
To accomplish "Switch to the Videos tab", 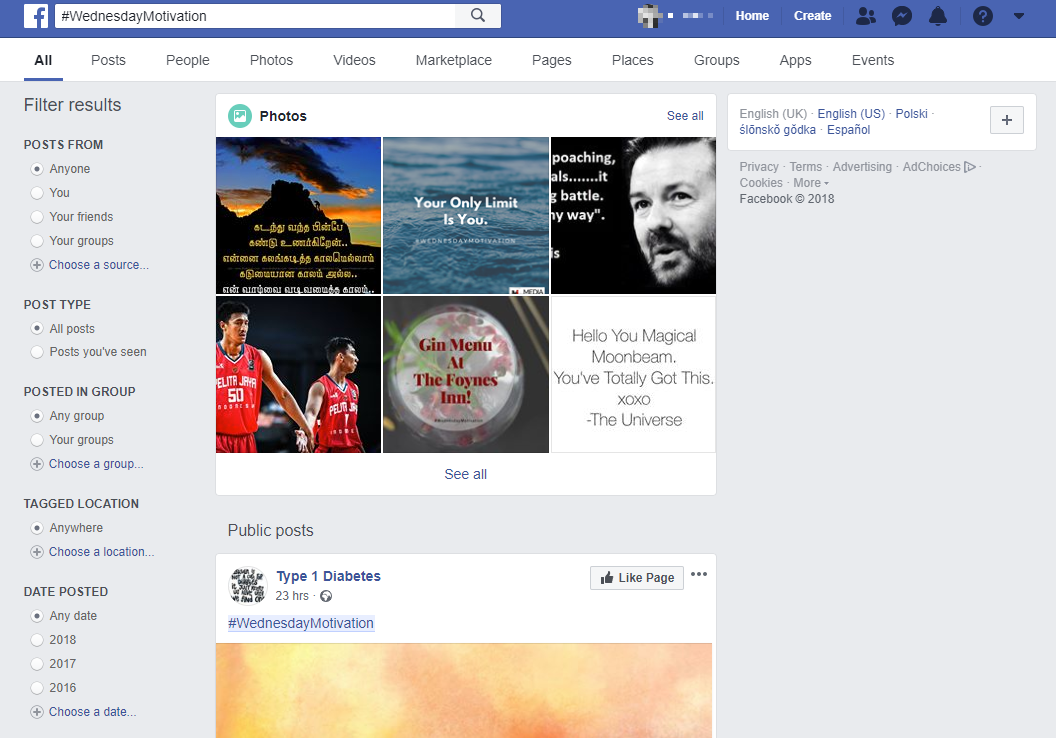I will pyautogui.click(x=354, y=60).
